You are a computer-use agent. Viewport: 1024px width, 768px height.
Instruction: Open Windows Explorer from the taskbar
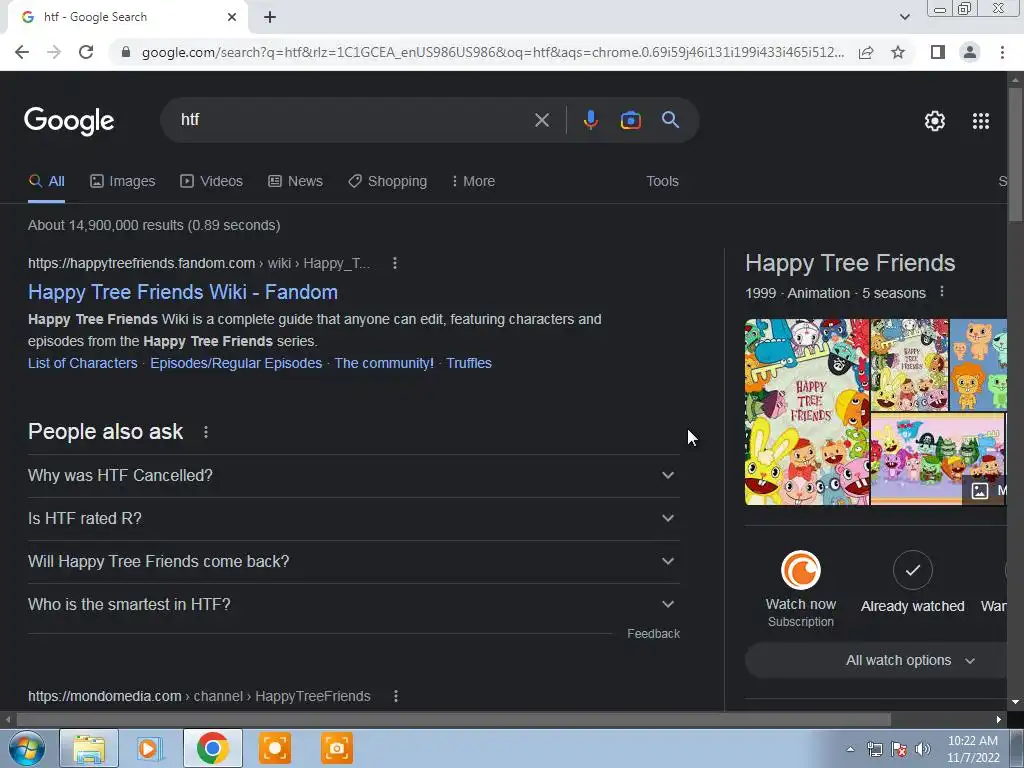pyautogui.click(x=89, y=748)
